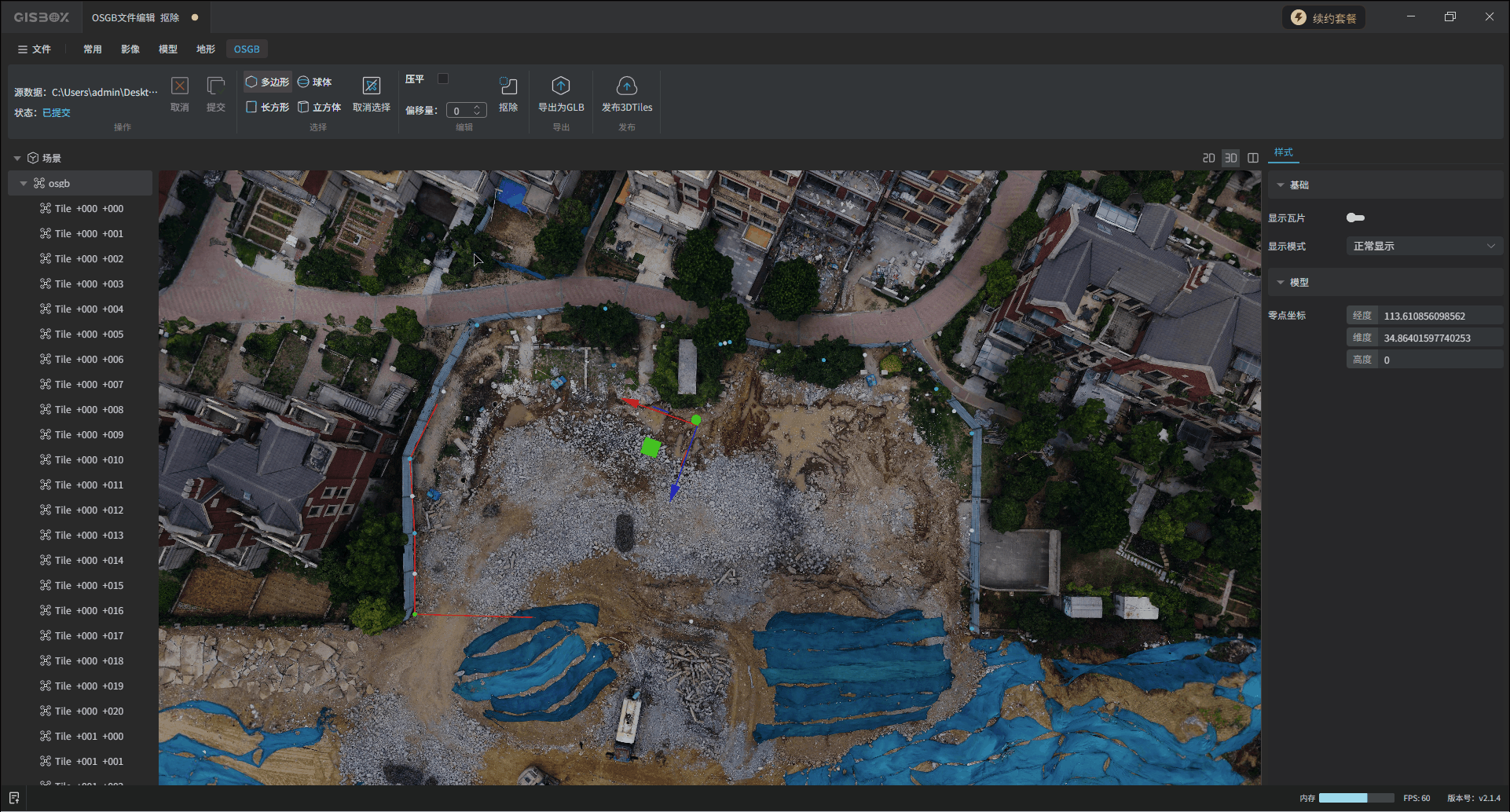
Task: Click the 续约套餐 button
Action: 1324,17
